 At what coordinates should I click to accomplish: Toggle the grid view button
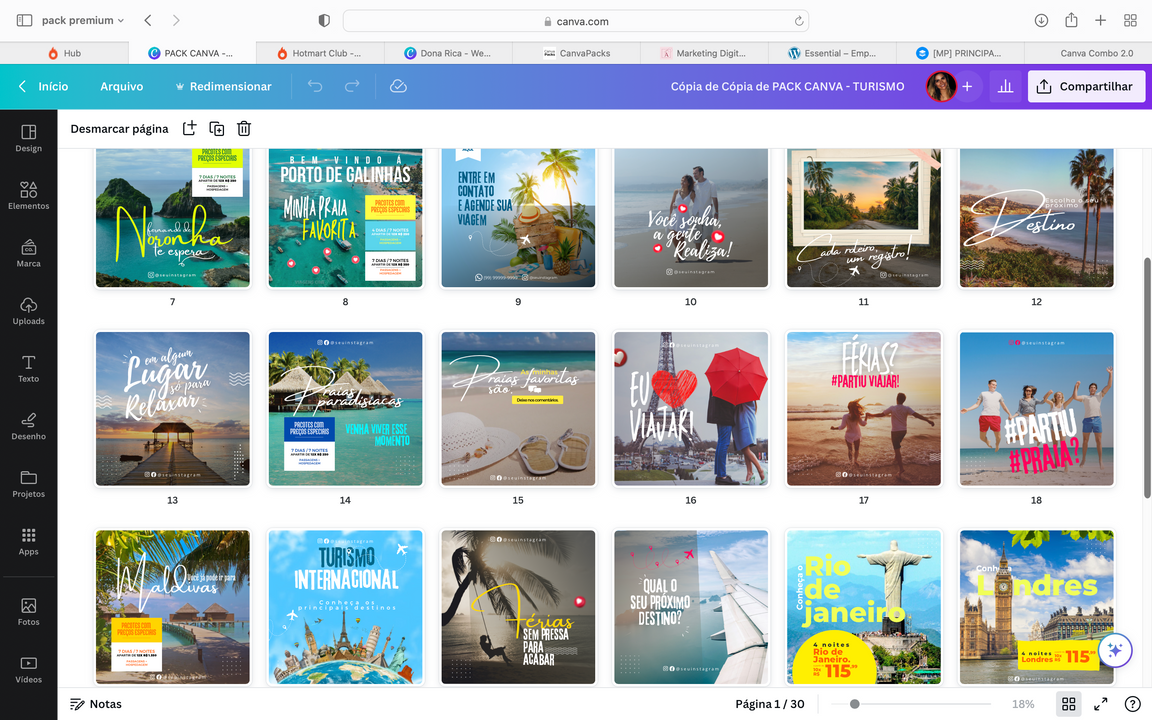[x=1068, y=704]
